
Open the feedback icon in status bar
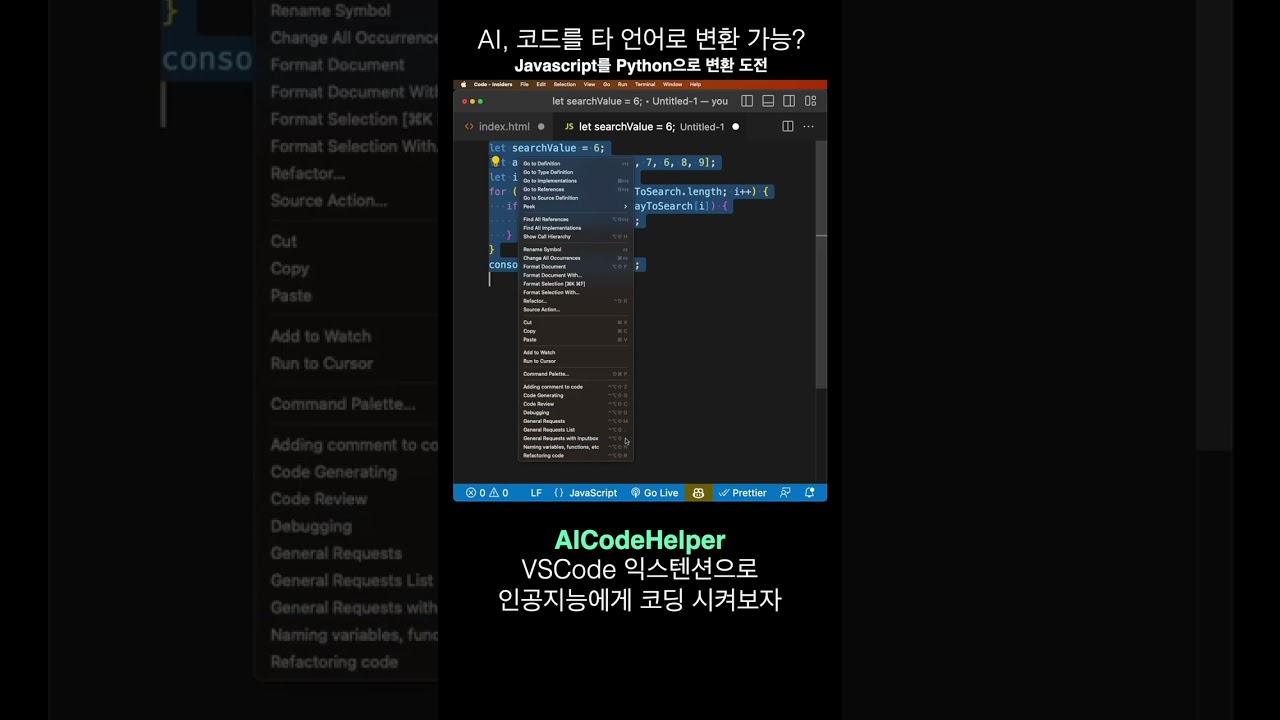785,493
